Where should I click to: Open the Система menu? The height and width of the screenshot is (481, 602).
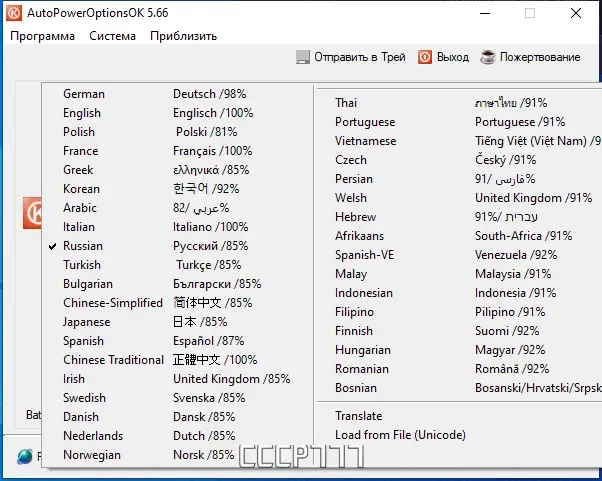click(112, 36)
